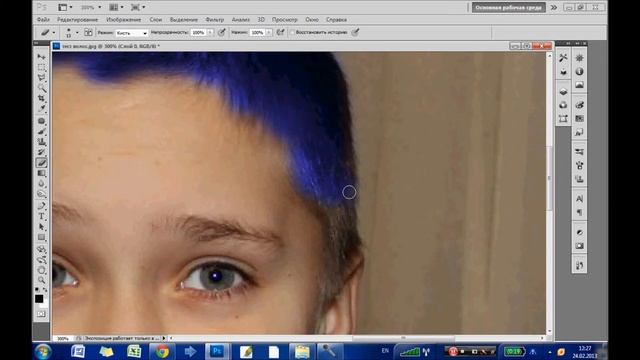The image size is (640, 360).
Task: Toggle Quick Mask mode
Action: point(41,314)
